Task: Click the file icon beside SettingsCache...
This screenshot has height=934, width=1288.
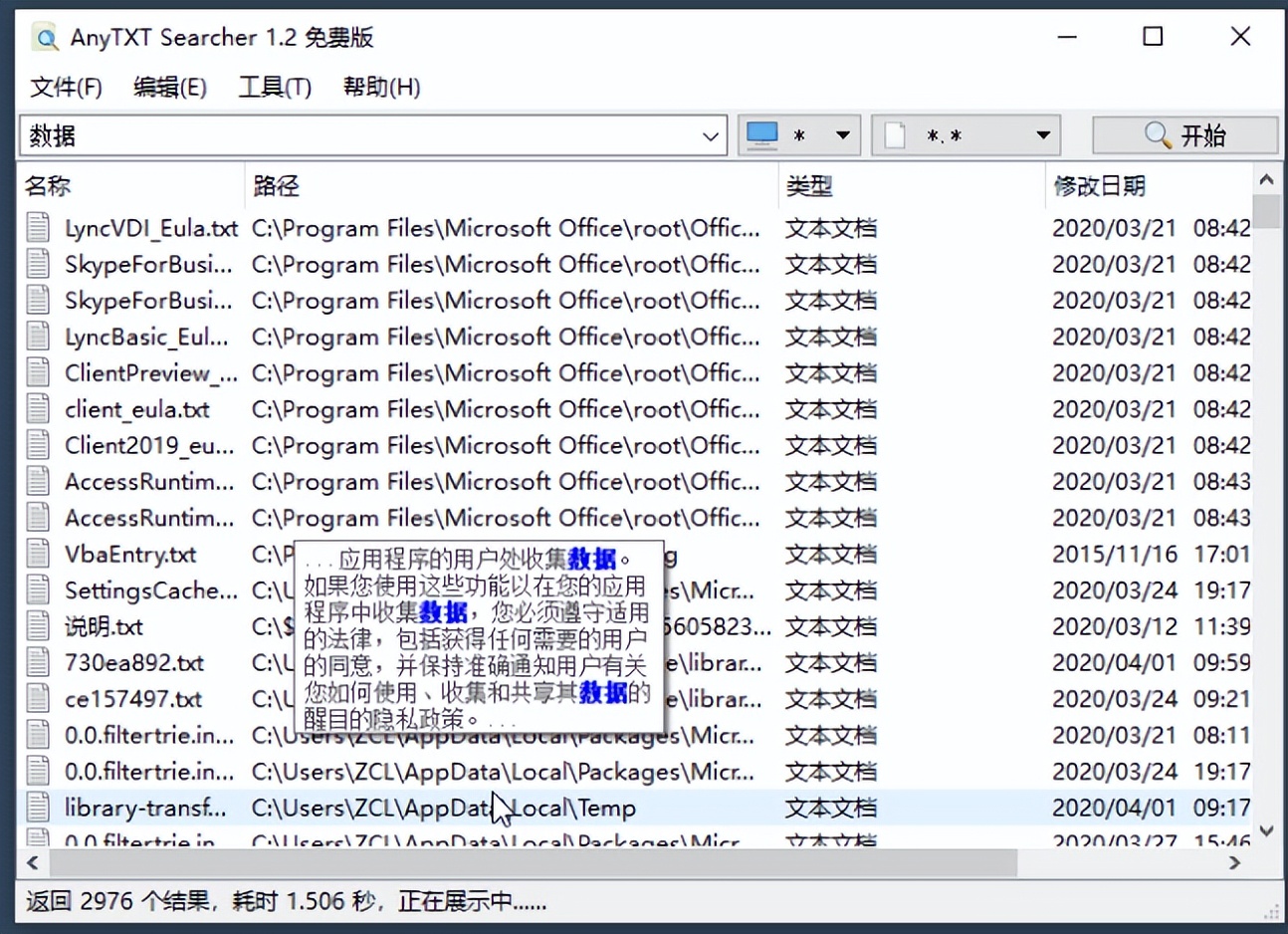Action: 38,590
